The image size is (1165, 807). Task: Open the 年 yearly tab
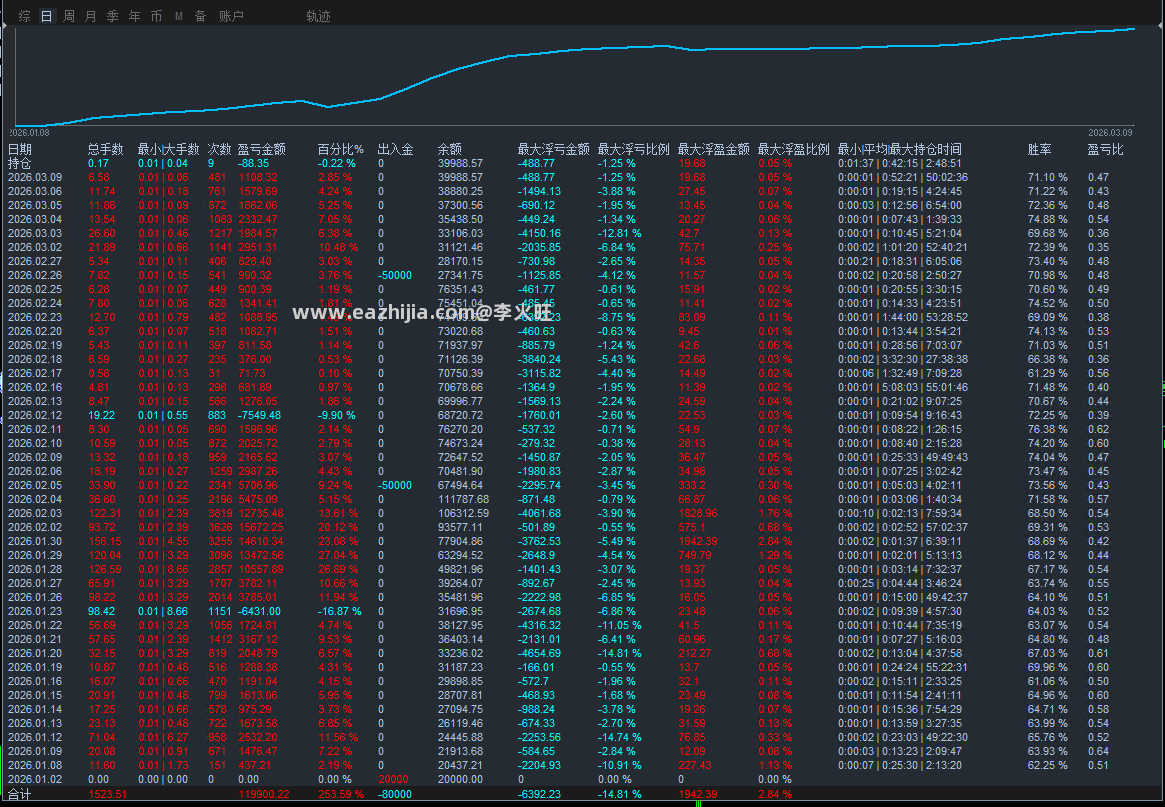pos(134,16)
